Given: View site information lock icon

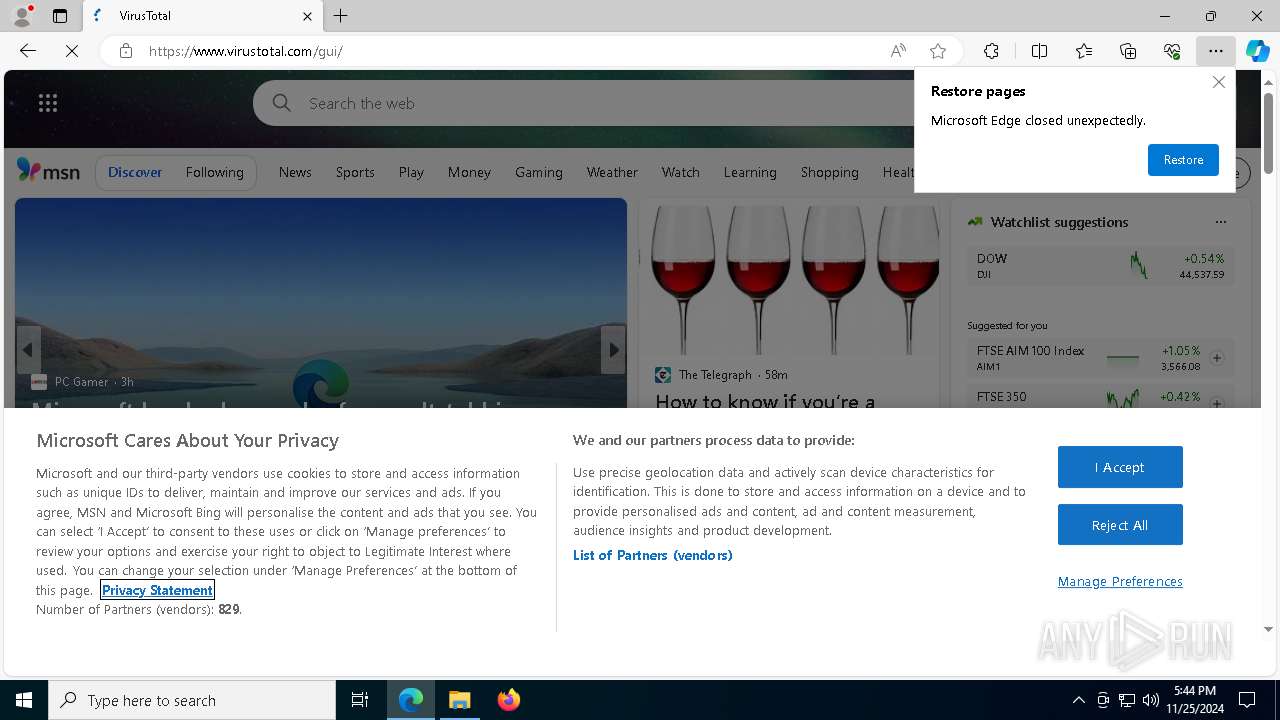Looking at the screenshot, I should 126,51.
